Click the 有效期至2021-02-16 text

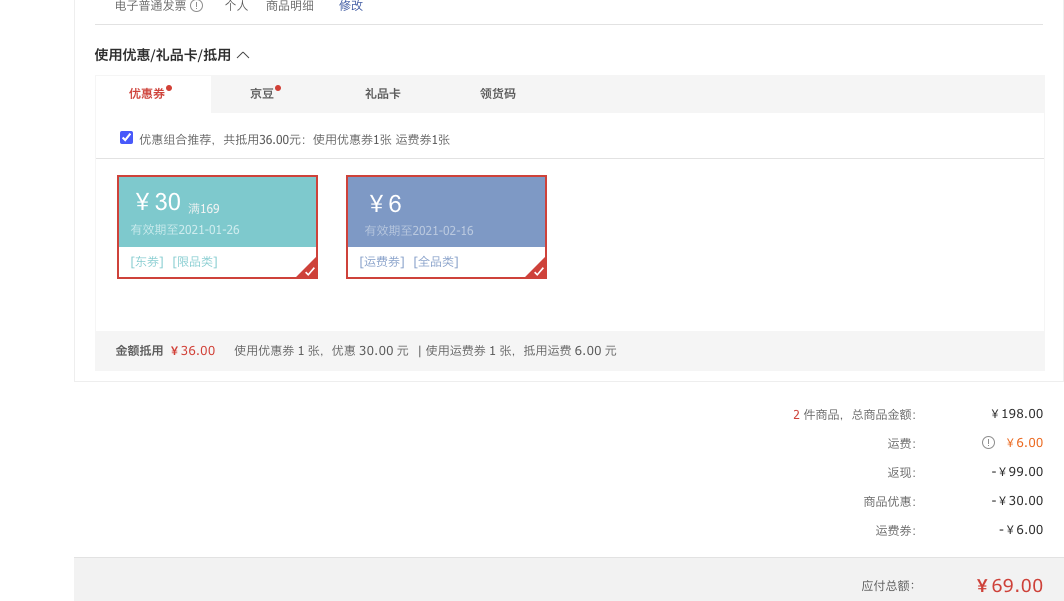click(x=419, y=231)
